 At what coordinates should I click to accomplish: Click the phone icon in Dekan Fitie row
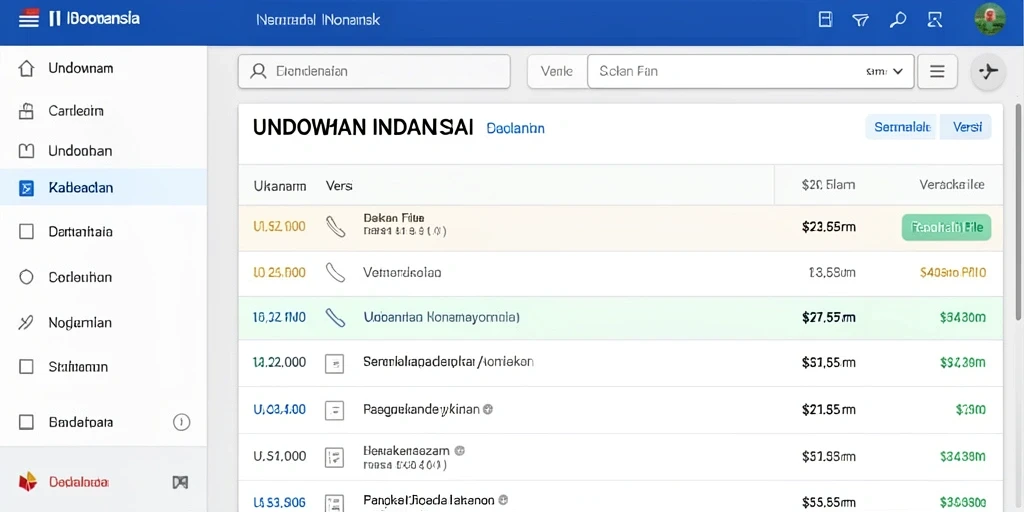click(335, 227)
